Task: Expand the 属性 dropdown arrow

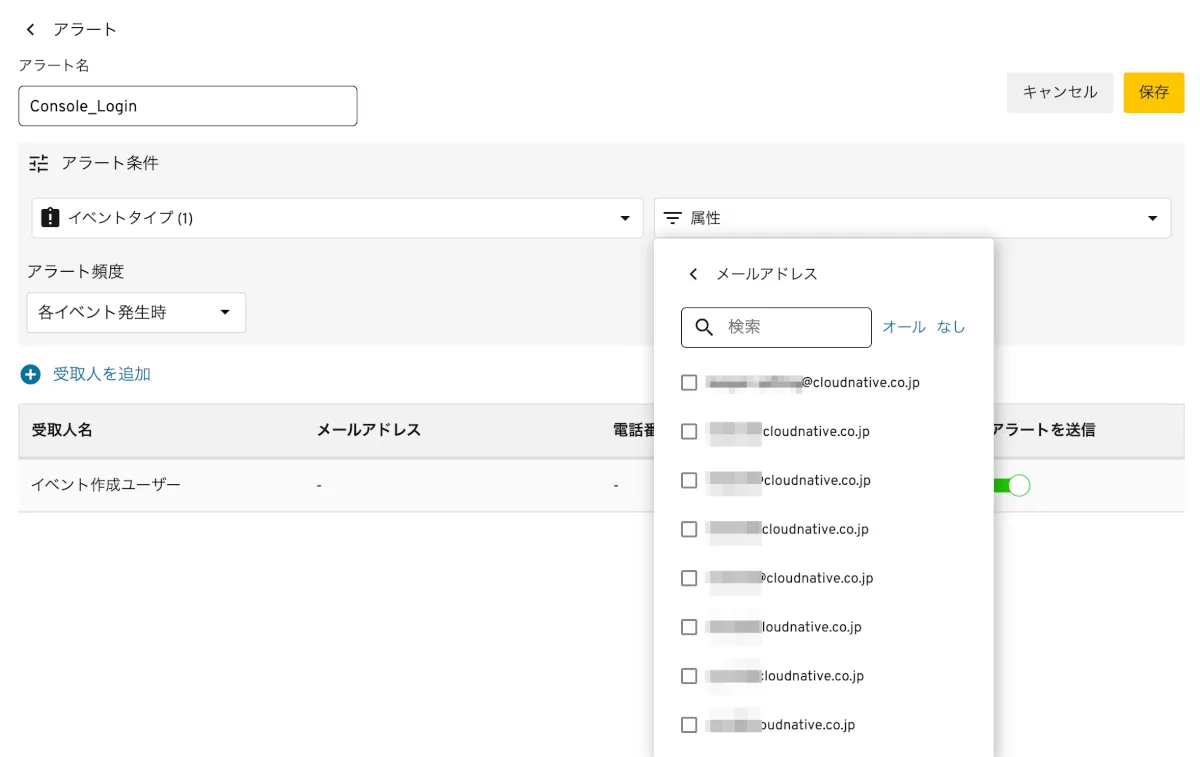Action: (x=1152, y=218)
